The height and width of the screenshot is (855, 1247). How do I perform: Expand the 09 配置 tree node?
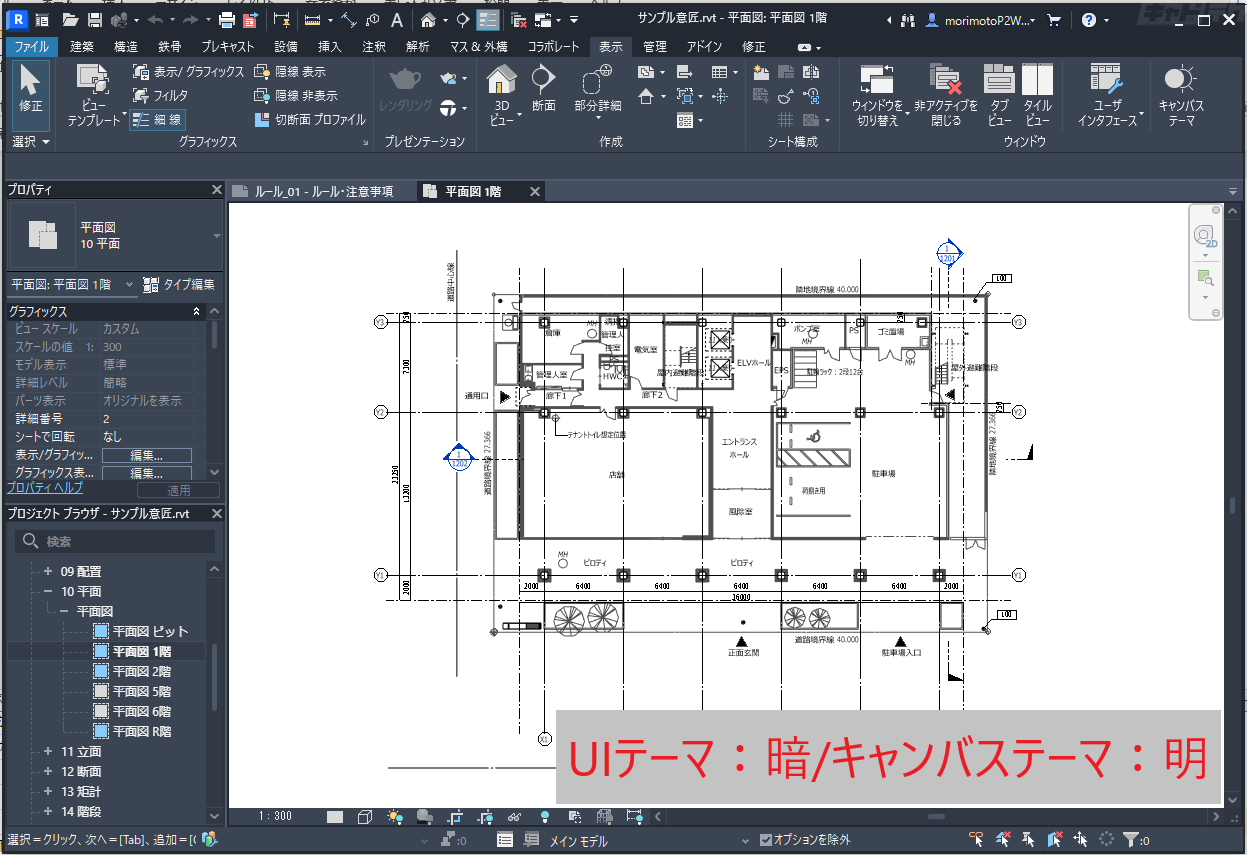point(46,571)
